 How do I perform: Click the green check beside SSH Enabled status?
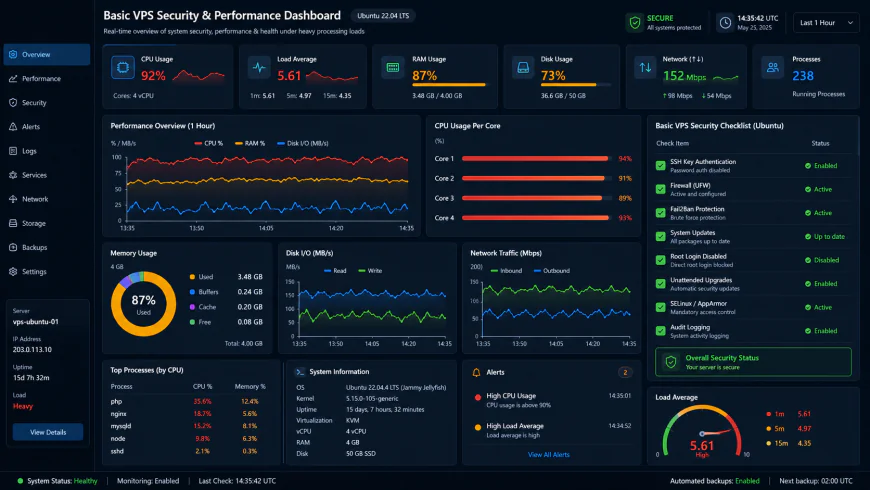(x=808, y=166)
